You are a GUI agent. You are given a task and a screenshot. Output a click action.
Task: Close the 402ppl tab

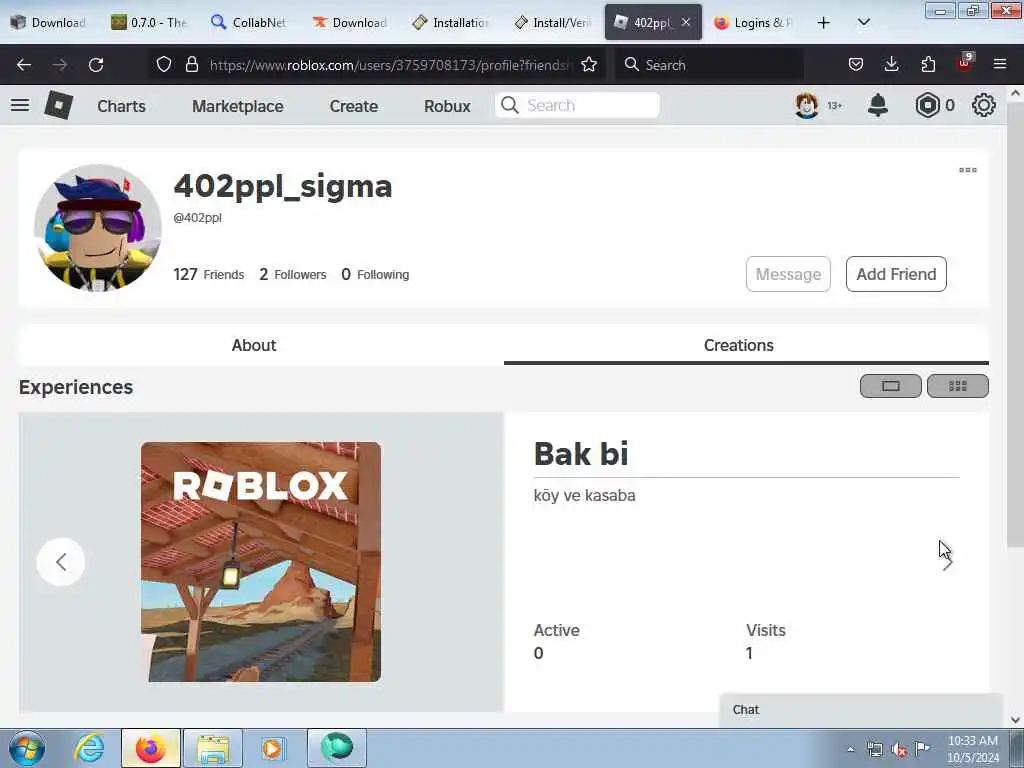tap(686, 22)
